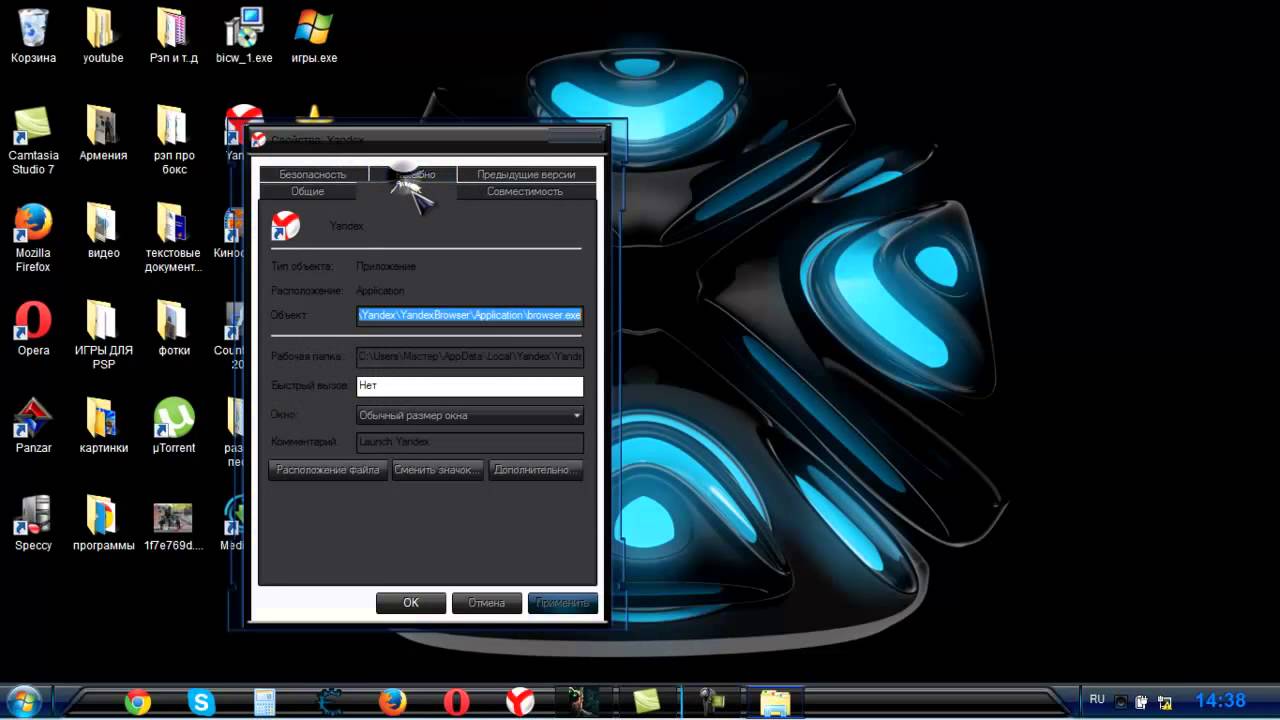Select the текстовые документ... folder
1280x720 pixels.
[x=173, y=238]
